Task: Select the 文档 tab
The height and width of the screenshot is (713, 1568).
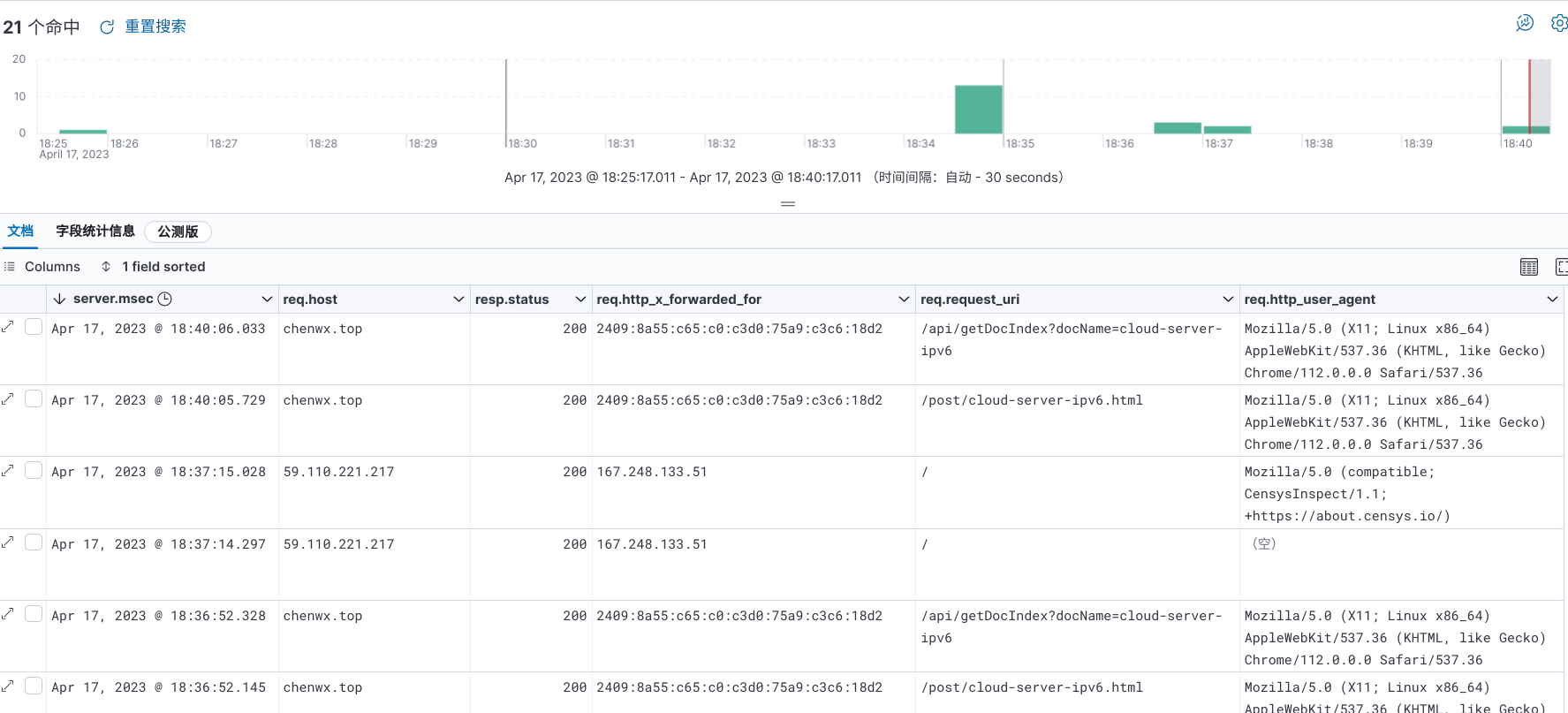Action: coord(20,231)
